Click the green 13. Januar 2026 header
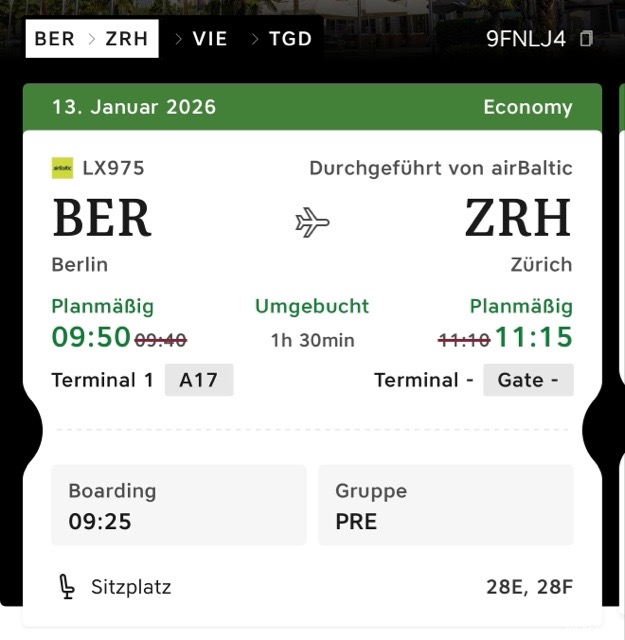625x640 pixels. [x=134, y=107]
